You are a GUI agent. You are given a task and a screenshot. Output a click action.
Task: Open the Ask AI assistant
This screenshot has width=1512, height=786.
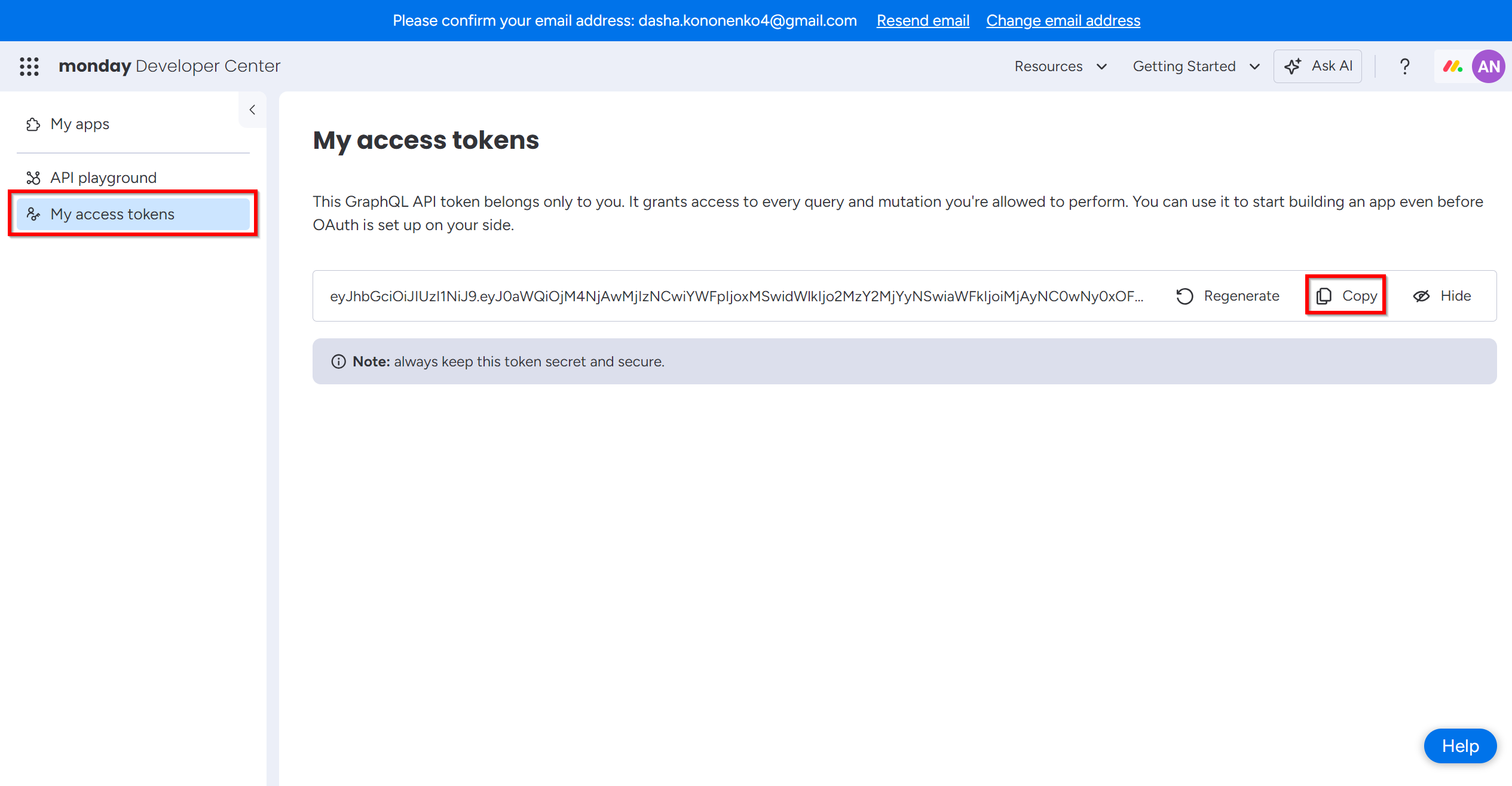click(1318, 66)
